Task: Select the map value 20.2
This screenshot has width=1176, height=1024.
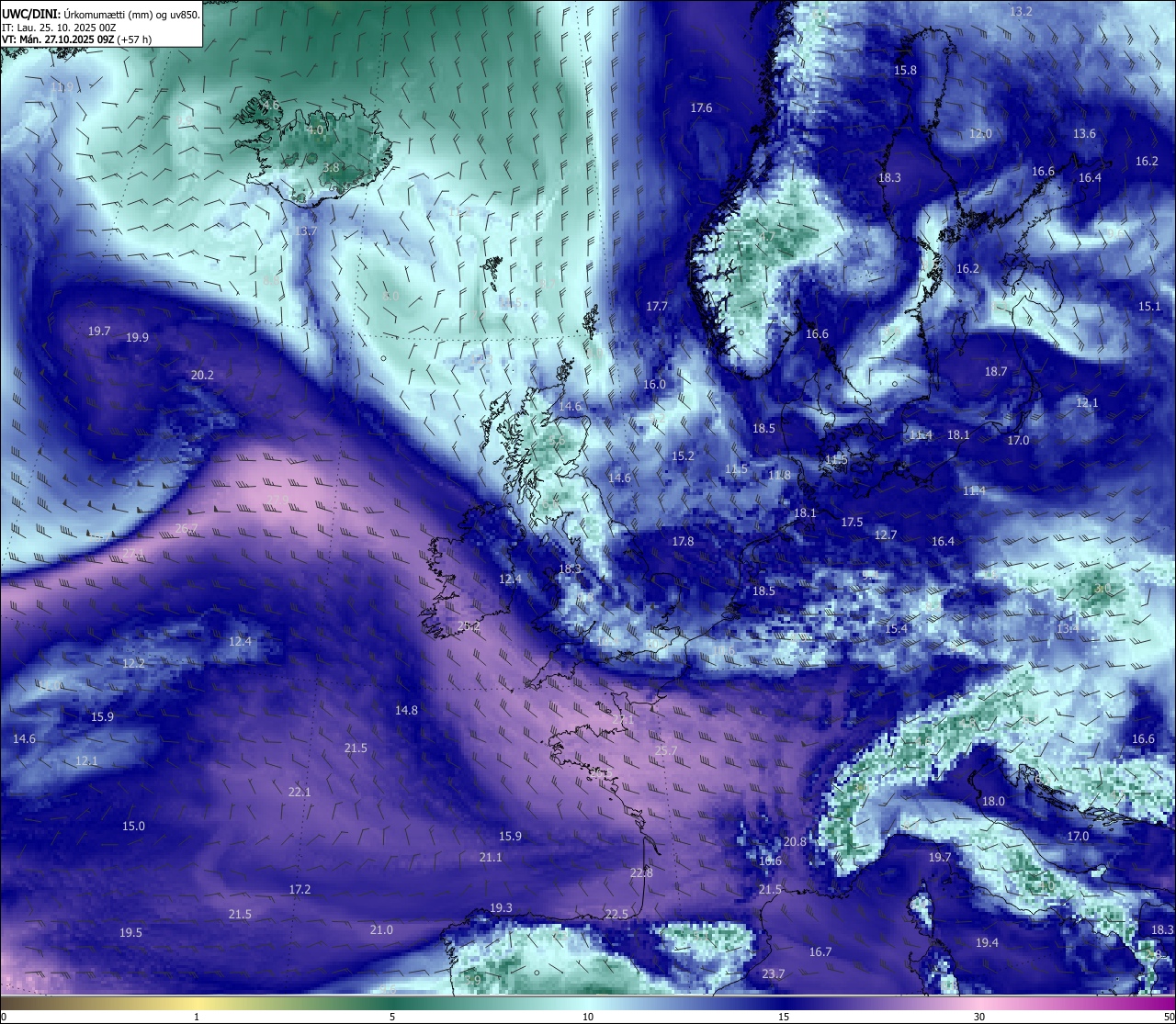Action: [x=202, y=376]
